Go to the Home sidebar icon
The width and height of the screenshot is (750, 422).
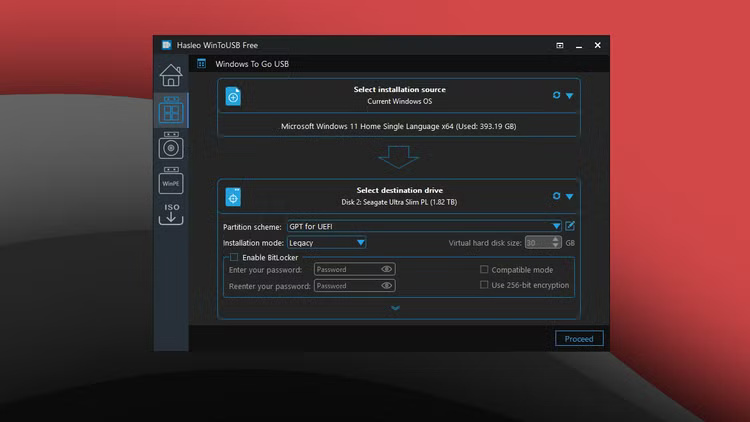[171, 76]
